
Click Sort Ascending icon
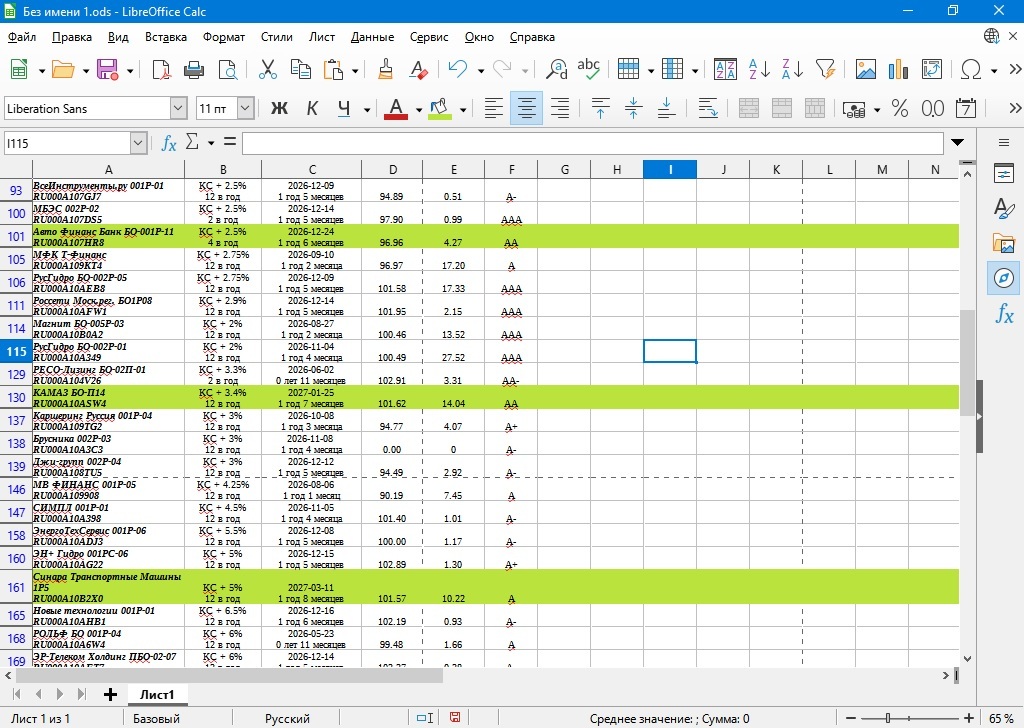pyautogui.click(x=759, y=69)
